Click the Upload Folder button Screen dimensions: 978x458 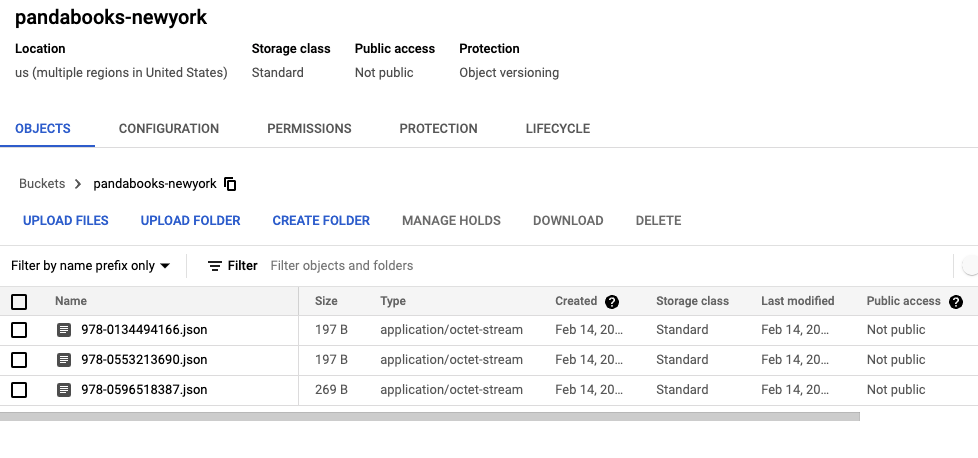click(190, 221)
